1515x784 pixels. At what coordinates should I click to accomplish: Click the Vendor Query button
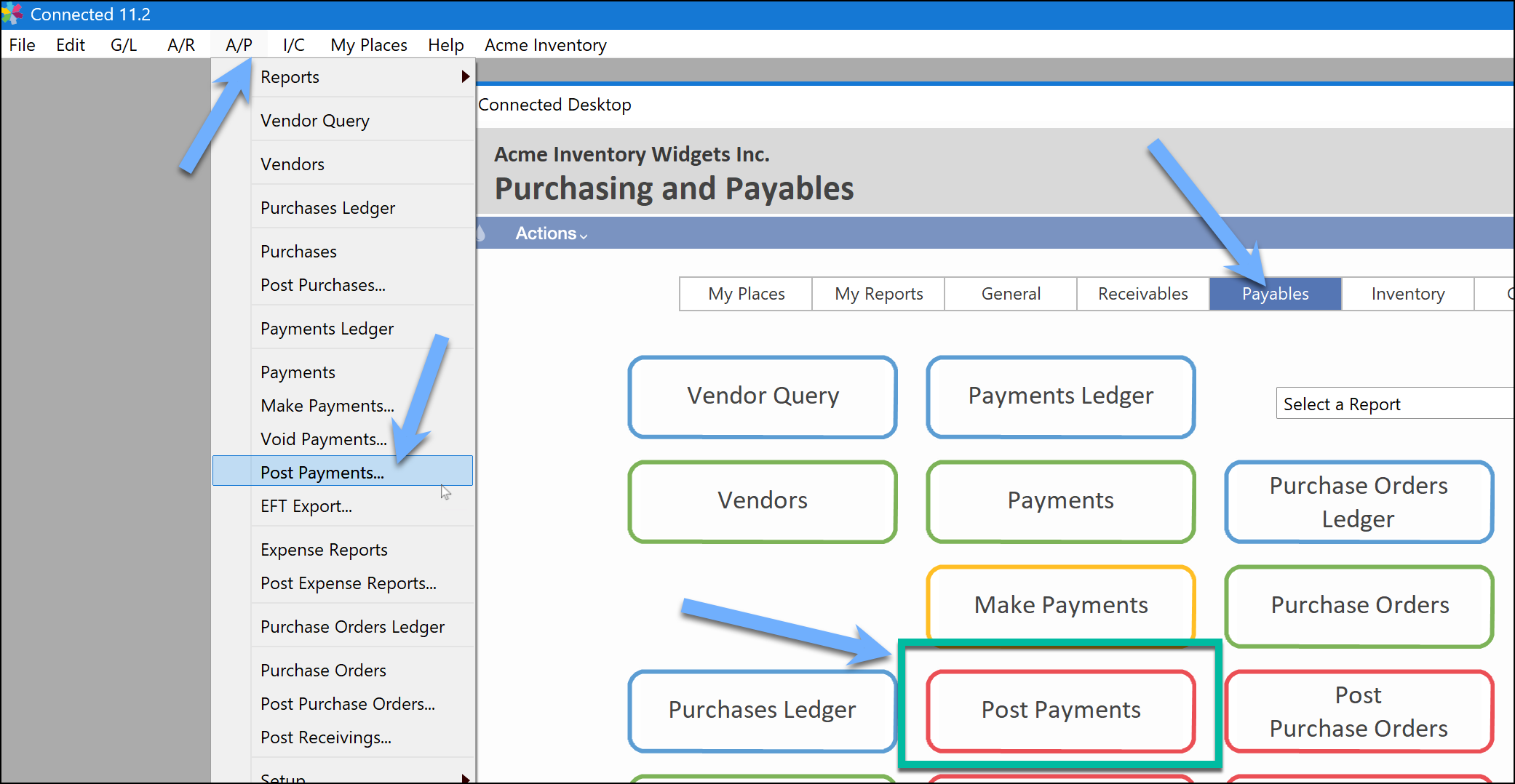click(763, 396)
